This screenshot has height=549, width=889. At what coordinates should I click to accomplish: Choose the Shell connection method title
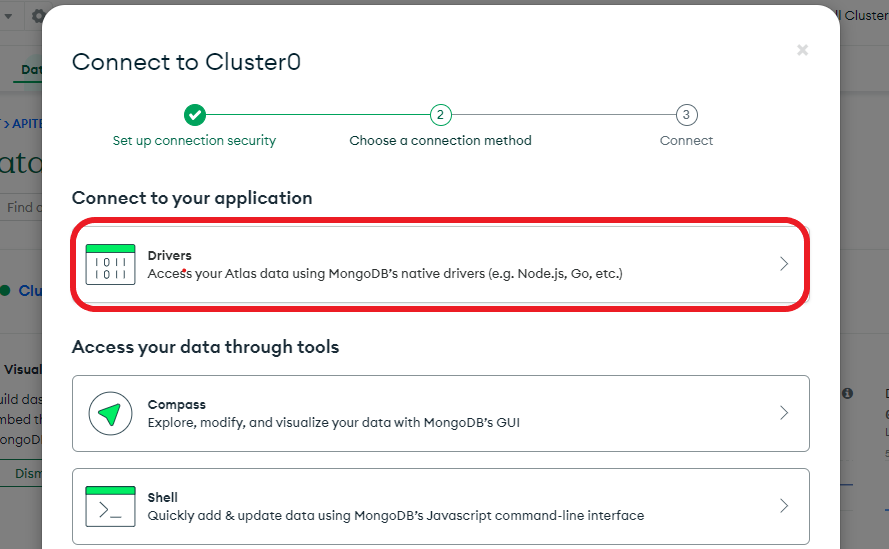coord(163,497)
